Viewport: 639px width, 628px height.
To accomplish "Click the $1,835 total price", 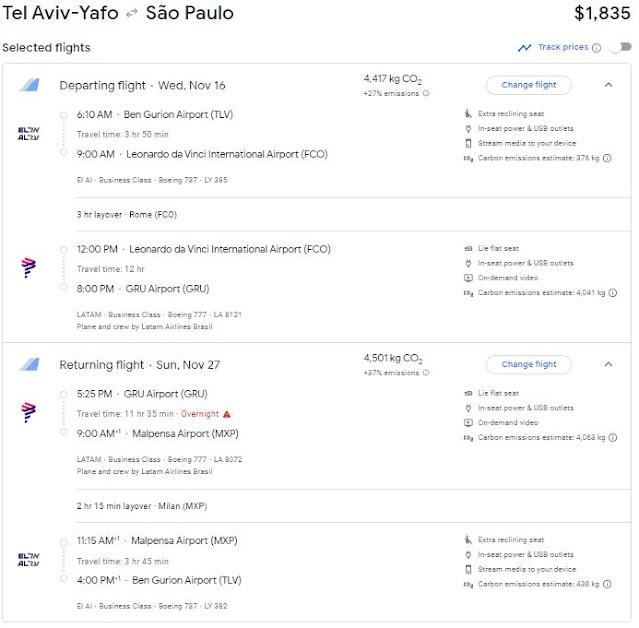I will point(602,13).
